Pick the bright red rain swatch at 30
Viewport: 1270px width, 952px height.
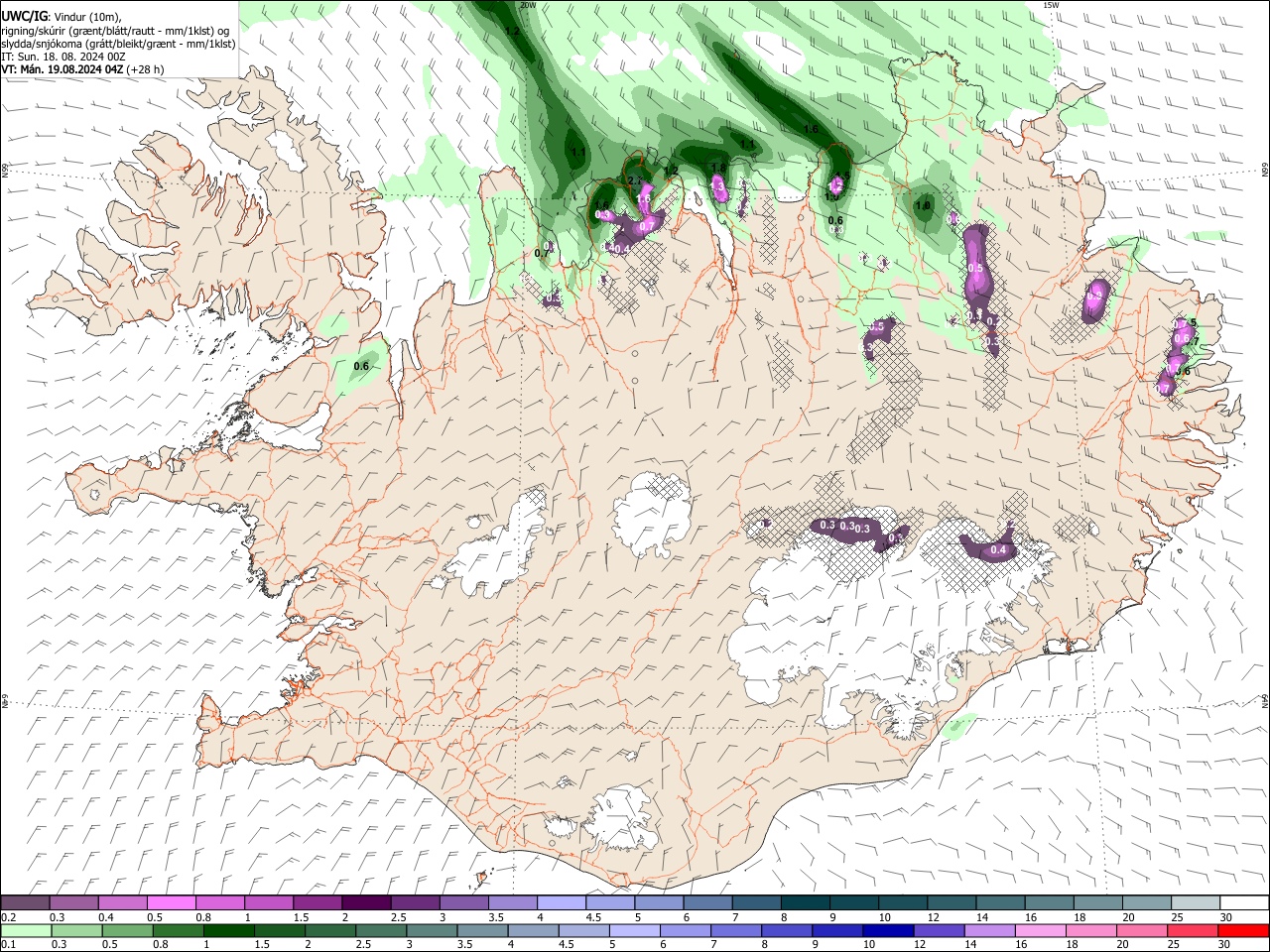(1242, 930)
